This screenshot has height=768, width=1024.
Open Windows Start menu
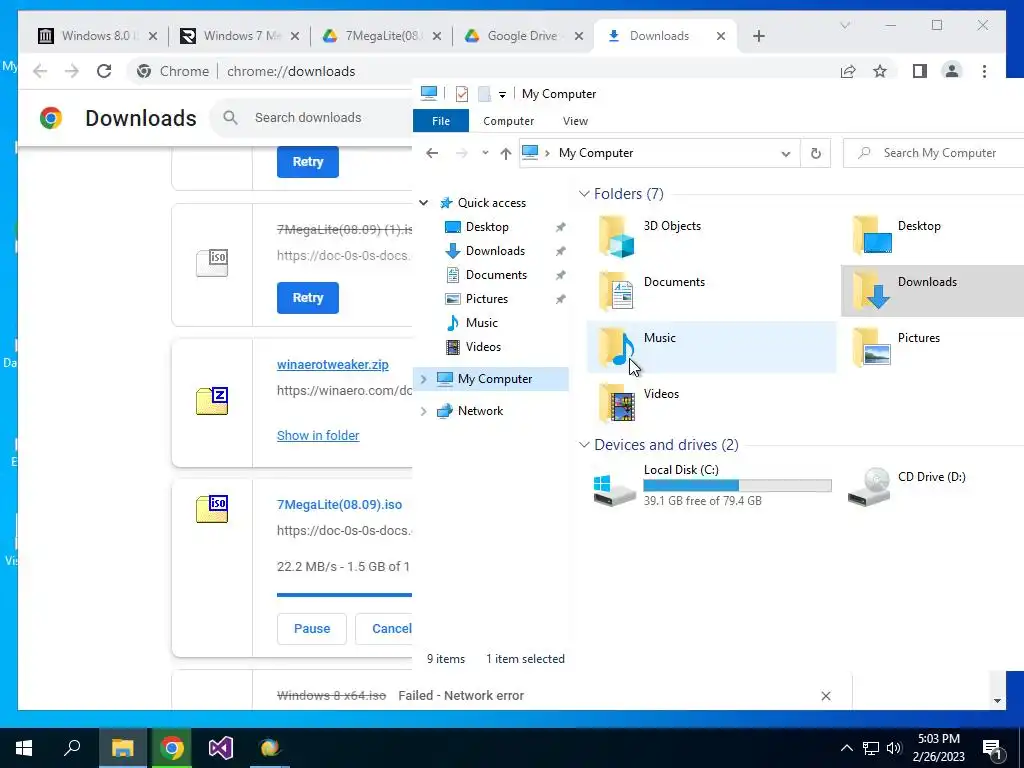[24, 748]
